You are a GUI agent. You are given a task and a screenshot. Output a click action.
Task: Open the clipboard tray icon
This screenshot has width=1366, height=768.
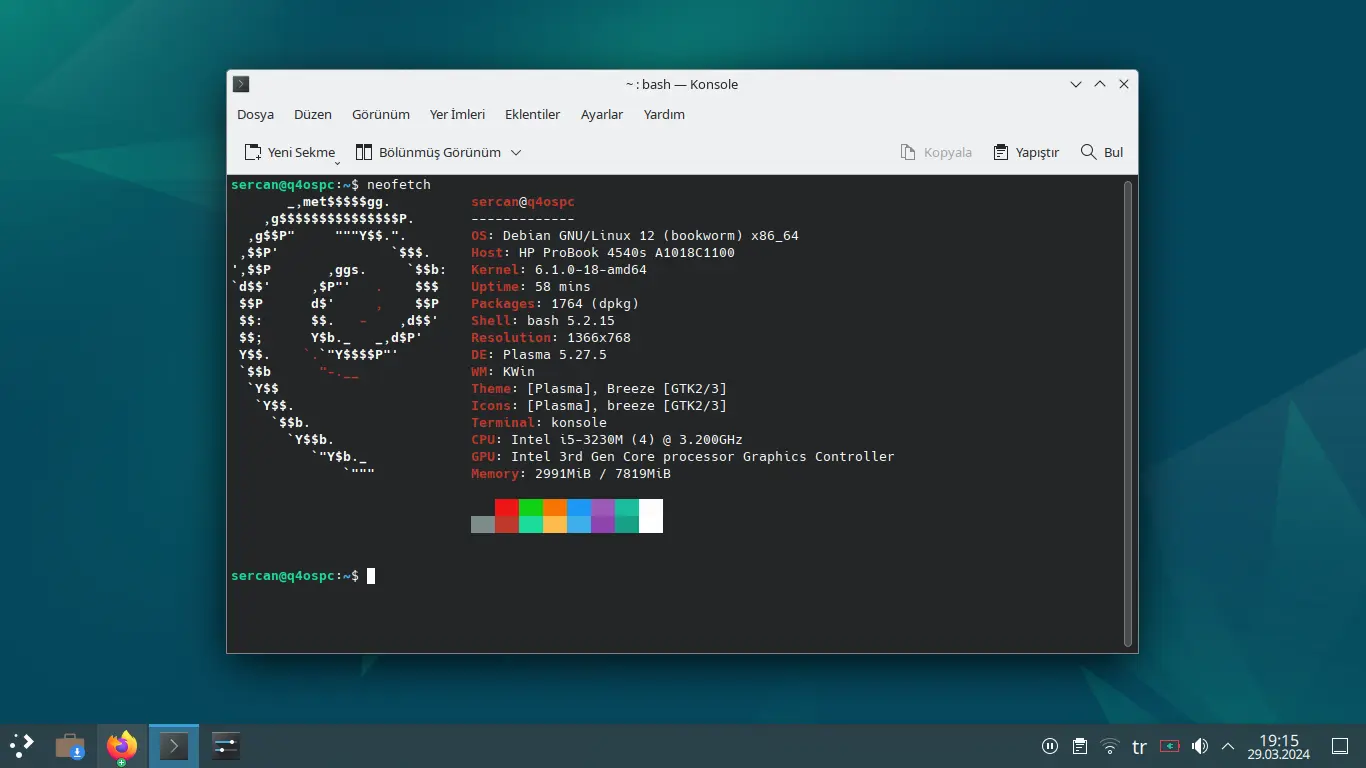[1080, 746]
